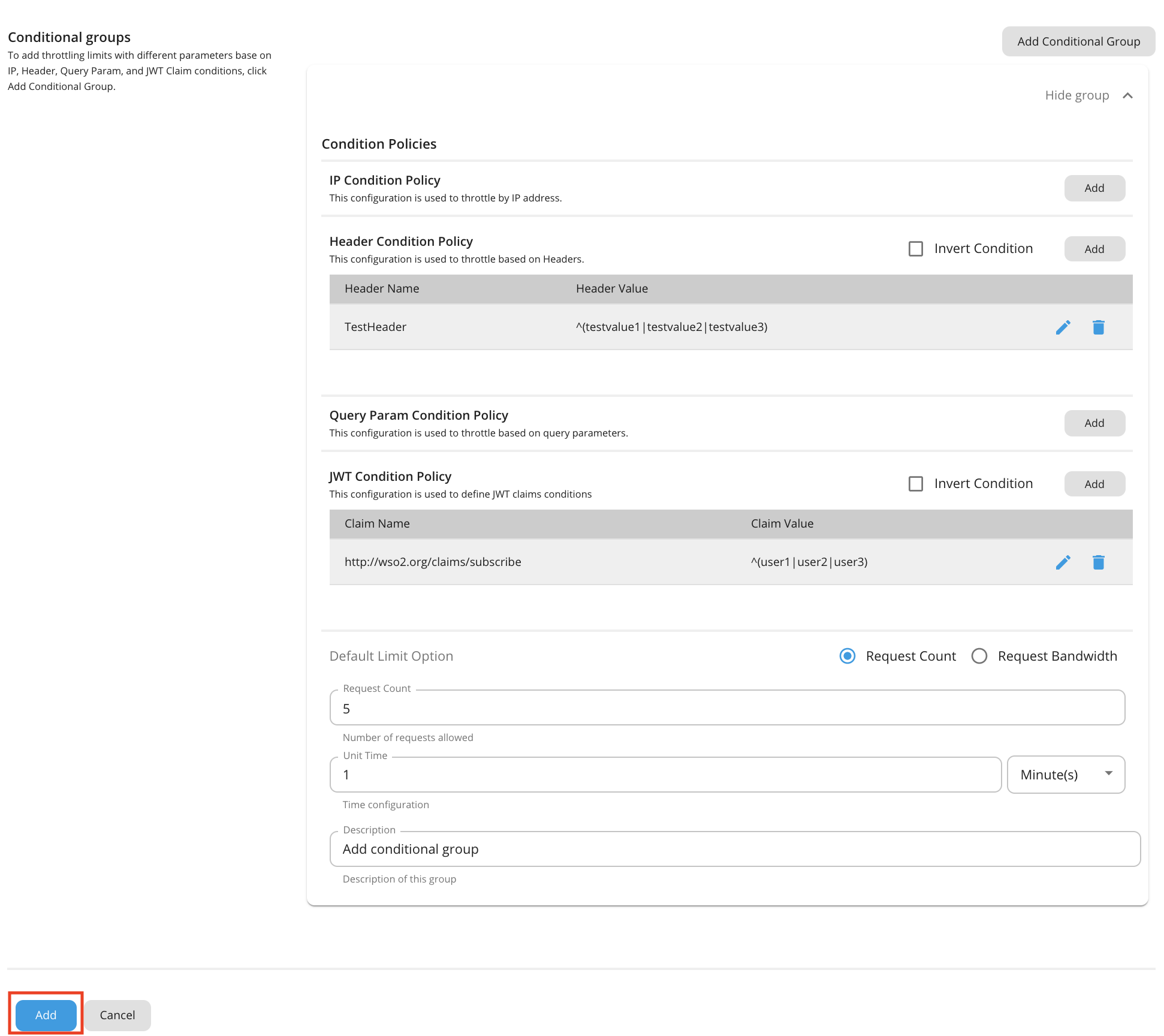The image size is (1164, 1036).
Task: Collapse group using the chevron up icon
Action: point(1127,95)
